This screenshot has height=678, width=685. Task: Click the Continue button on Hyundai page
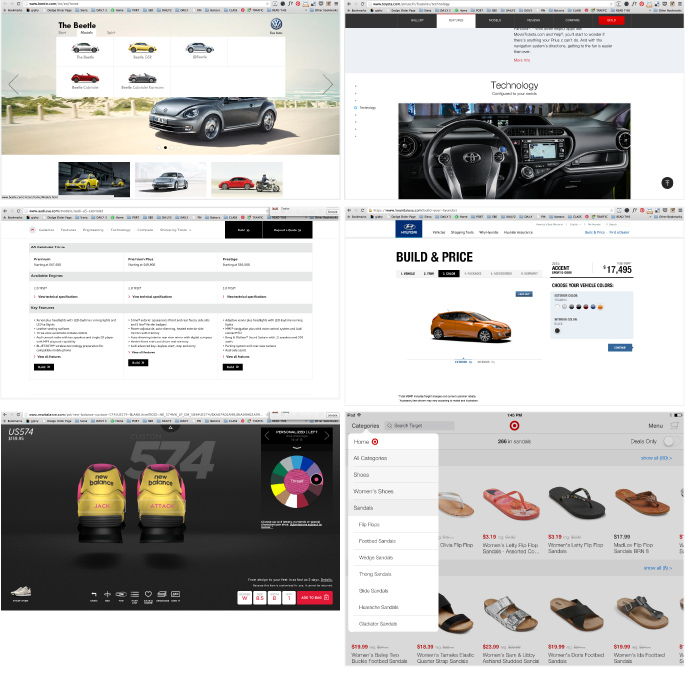tap(620, 348)
